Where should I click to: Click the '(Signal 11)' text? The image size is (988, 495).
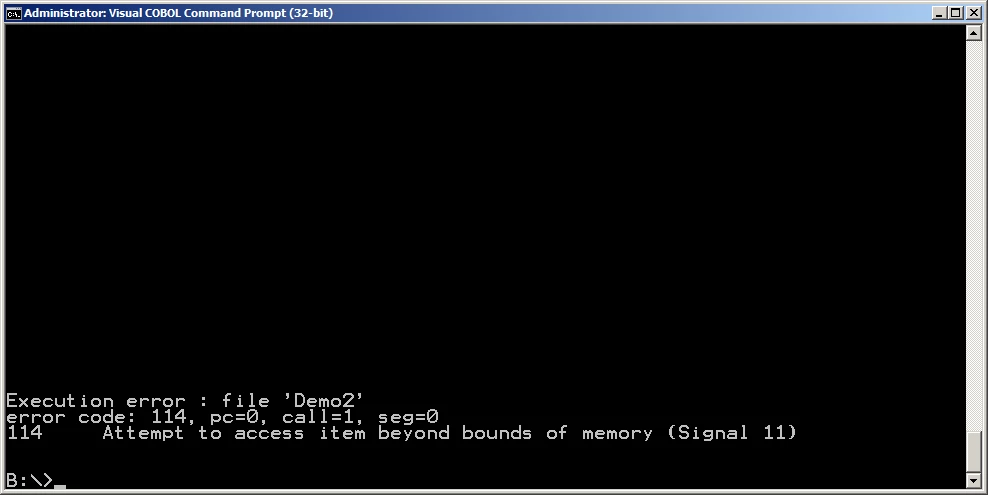(732, 433)
